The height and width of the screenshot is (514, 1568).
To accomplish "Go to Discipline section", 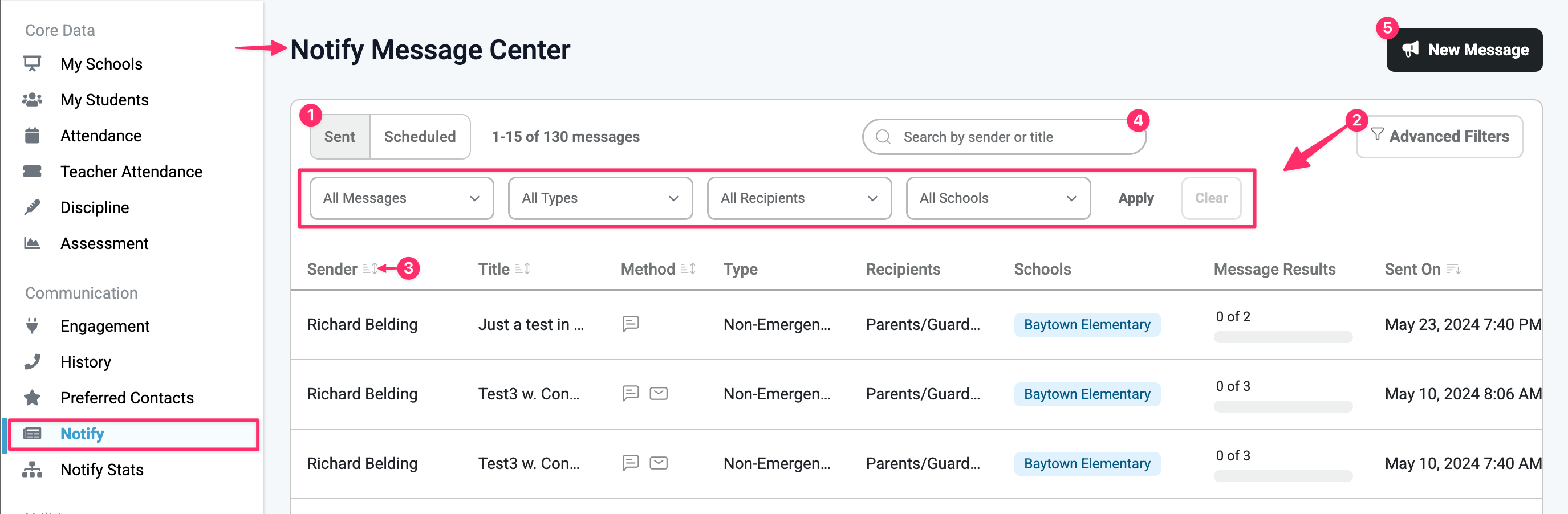I will [x=94, y=207].
